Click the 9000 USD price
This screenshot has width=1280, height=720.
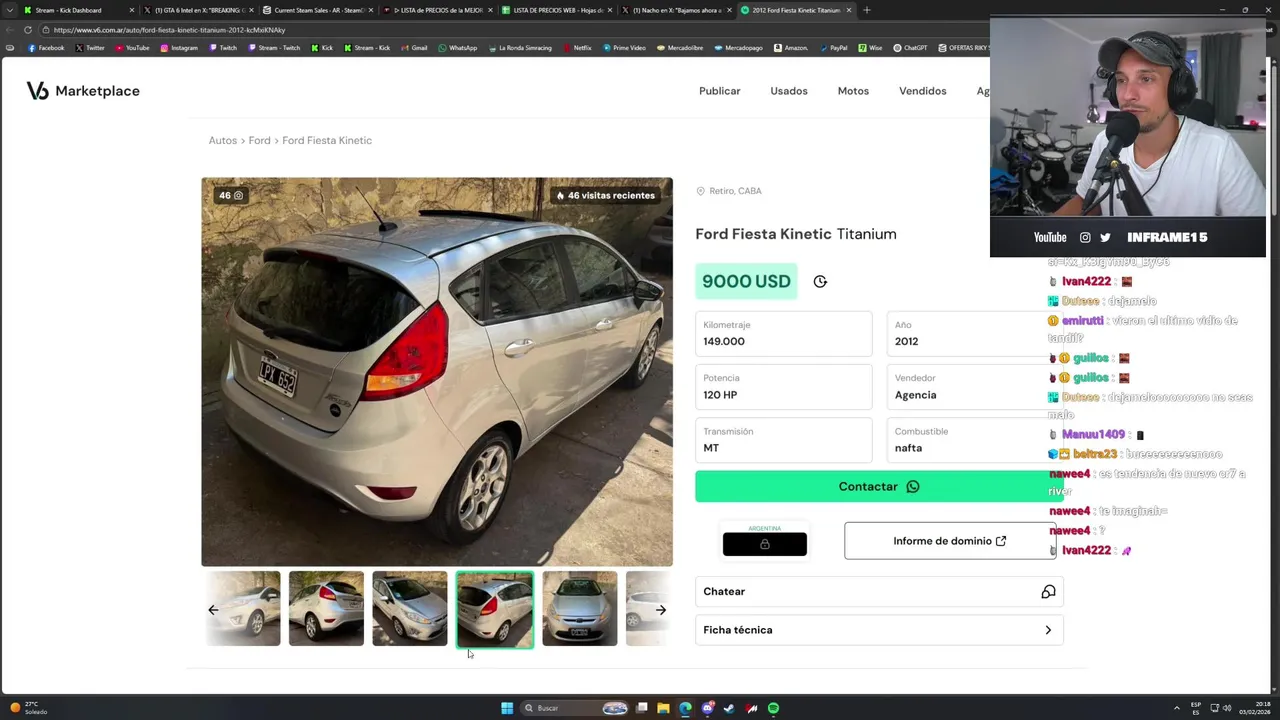point(746,282)
